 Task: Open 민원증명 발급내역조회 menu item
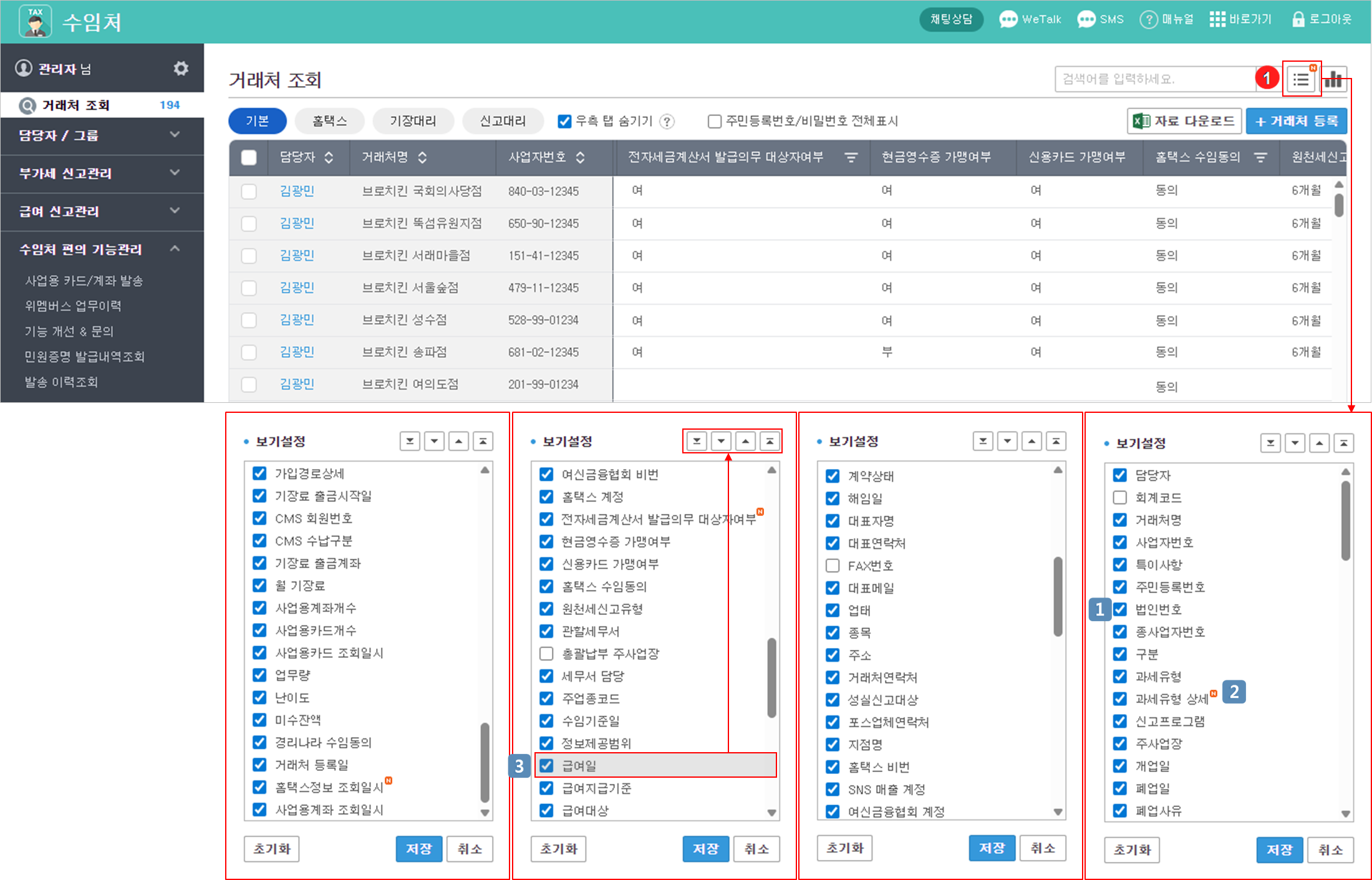(84, 357)
